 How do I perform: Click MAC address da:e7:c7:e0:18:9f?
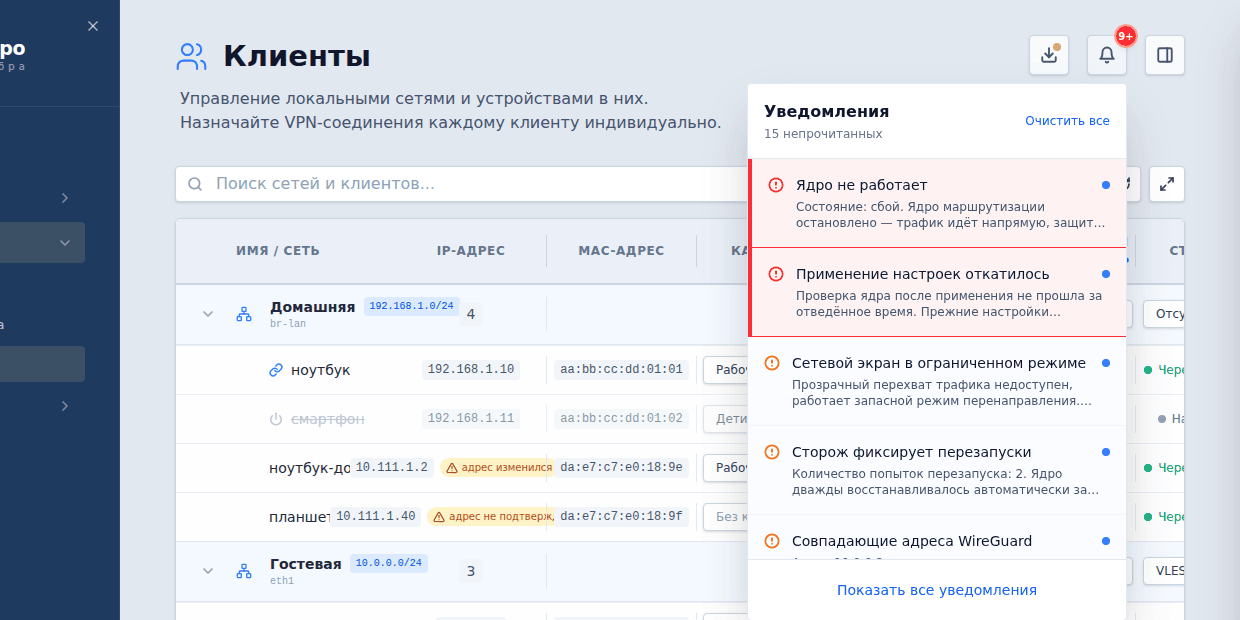click(x=621, y=516)
